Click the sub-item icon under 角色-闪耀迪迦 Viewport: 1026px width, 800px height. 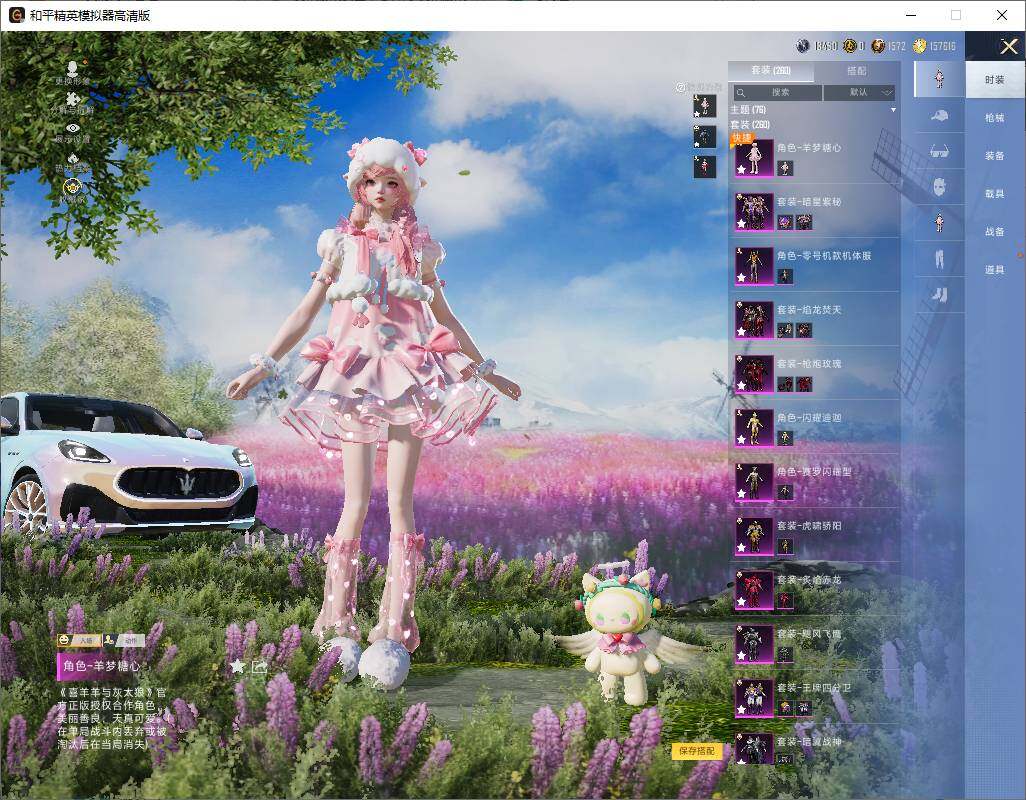coord(785,438)
